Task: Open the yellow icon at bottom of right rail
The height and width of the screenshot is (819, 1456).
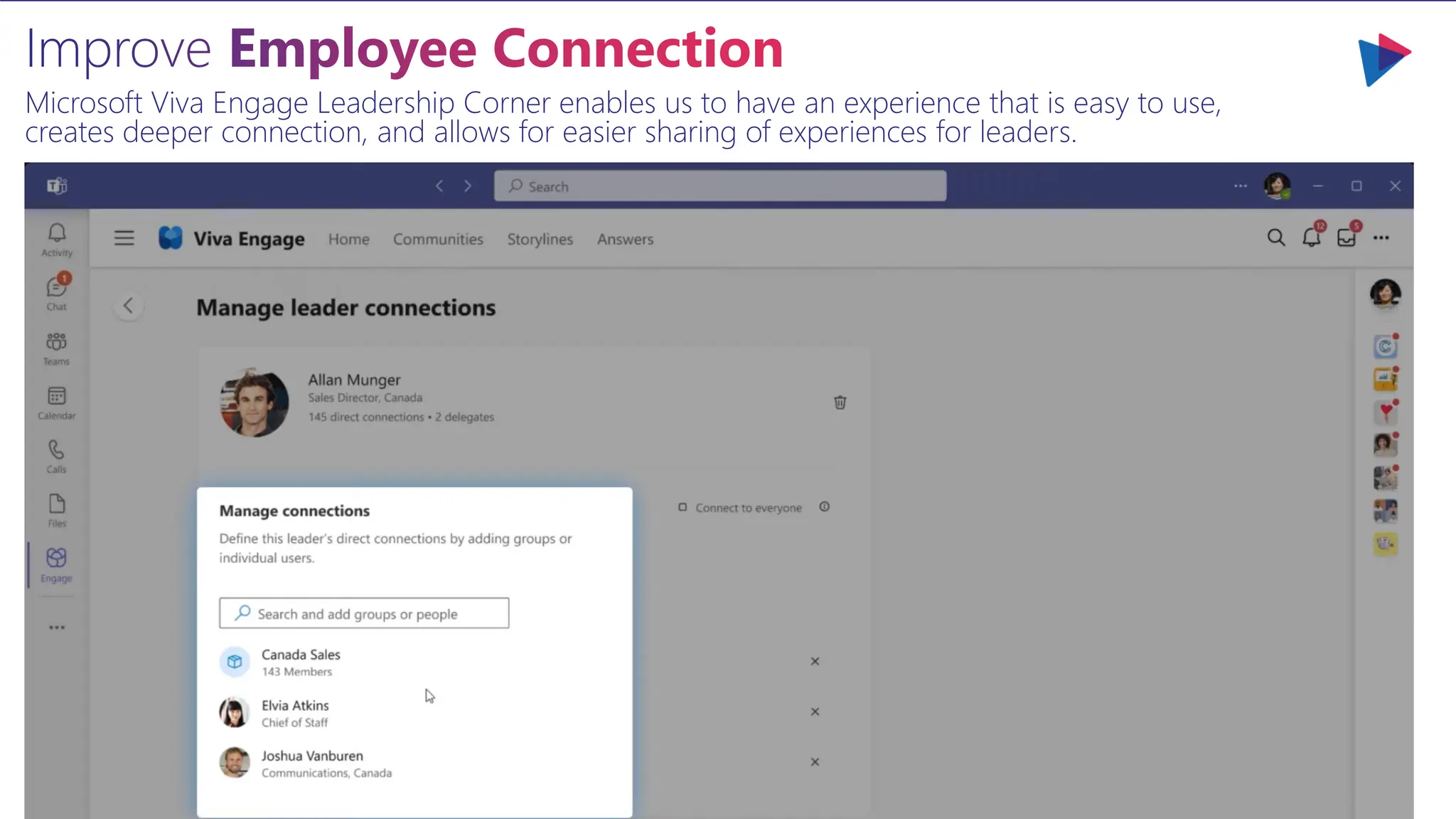Action: point(1386,544)
